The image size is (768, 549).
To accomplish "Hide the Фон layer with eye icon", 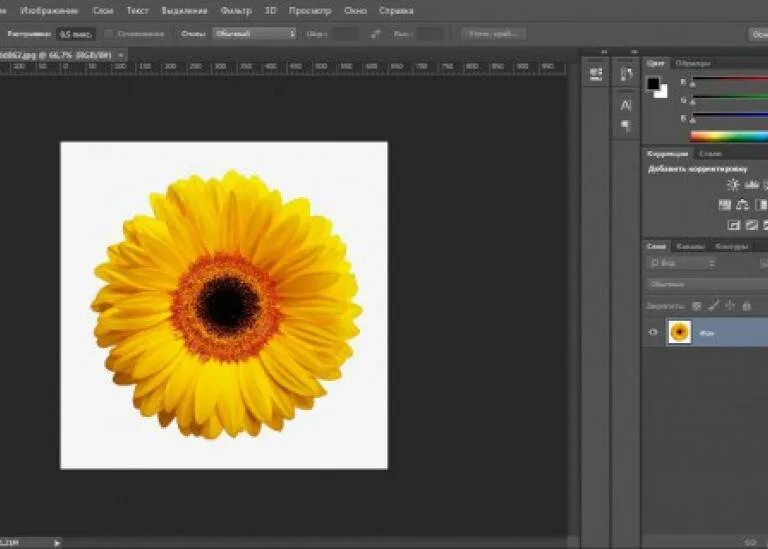I will (x=653, y=332).
